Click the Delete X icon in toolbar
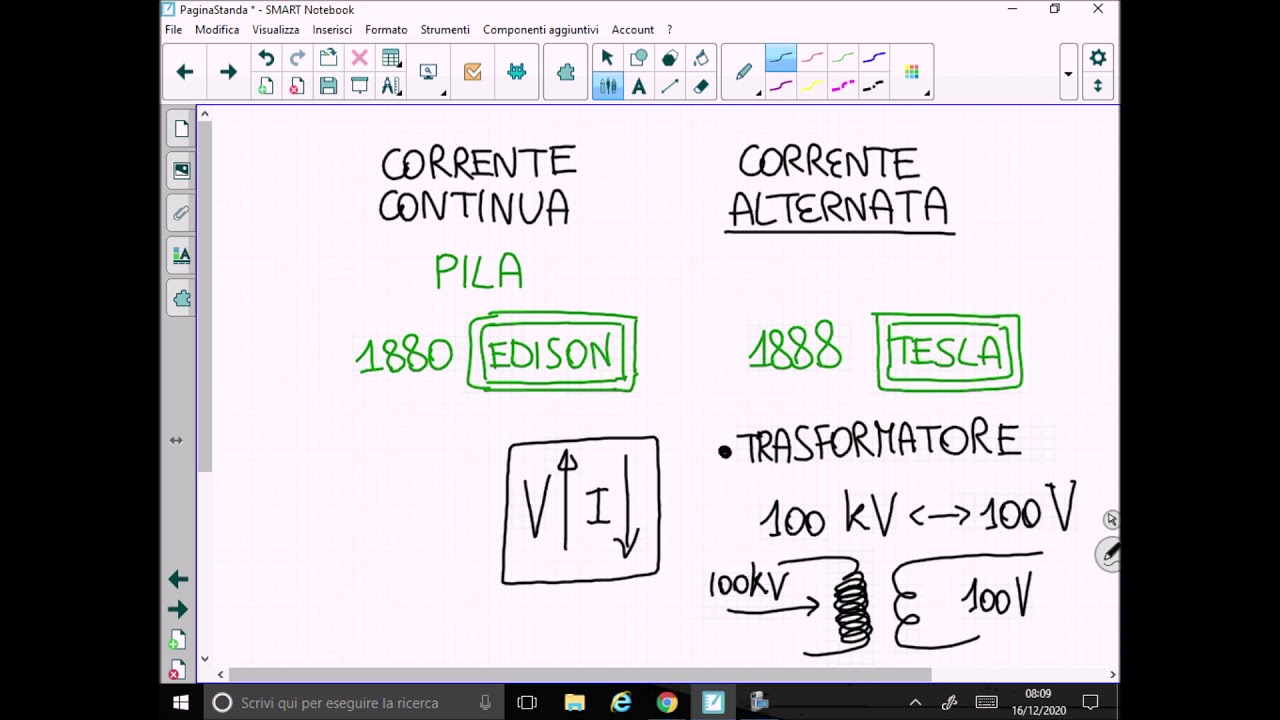 (359, 58)
